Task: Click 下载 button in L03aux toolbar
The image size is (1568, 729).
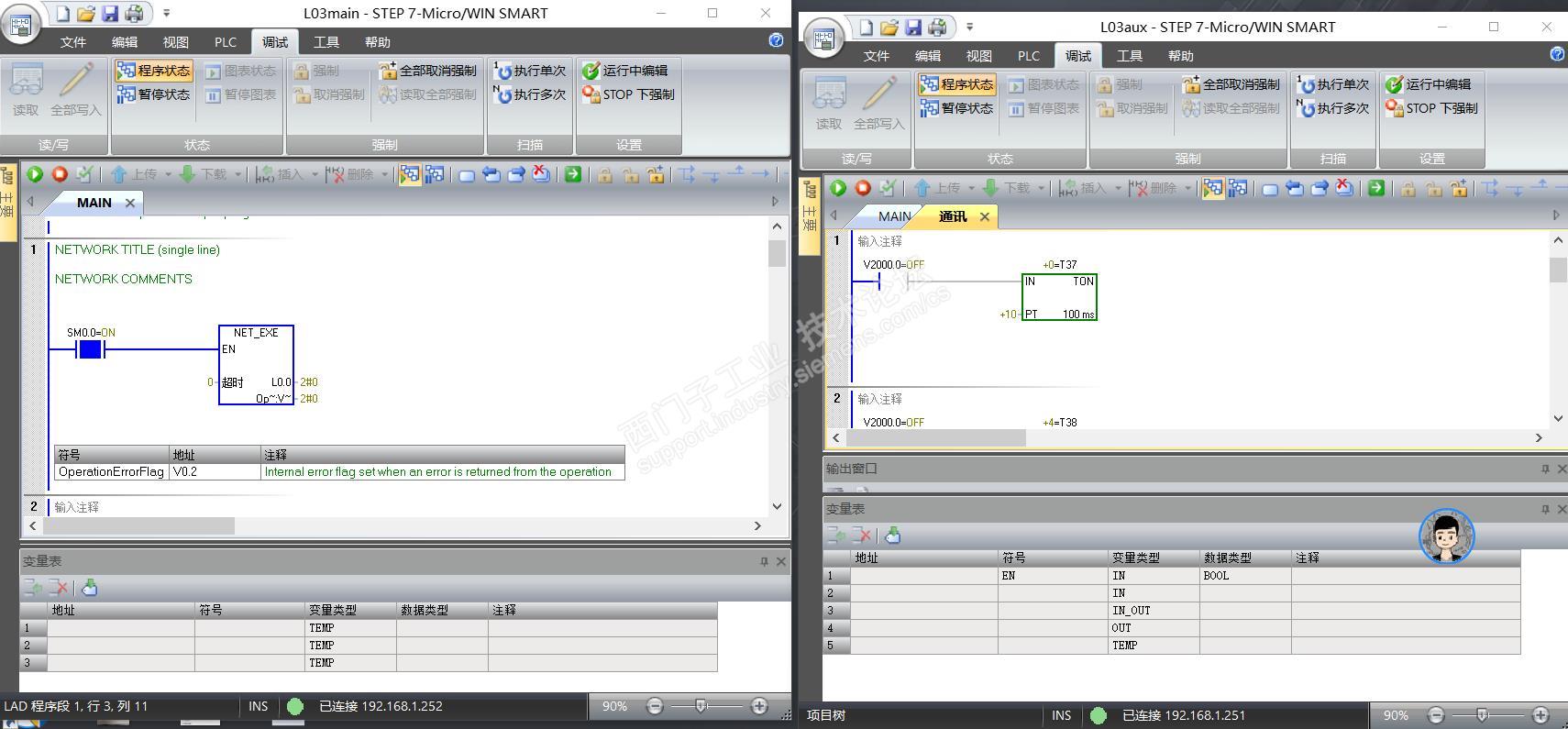Action: click(x=1007, y=188)
